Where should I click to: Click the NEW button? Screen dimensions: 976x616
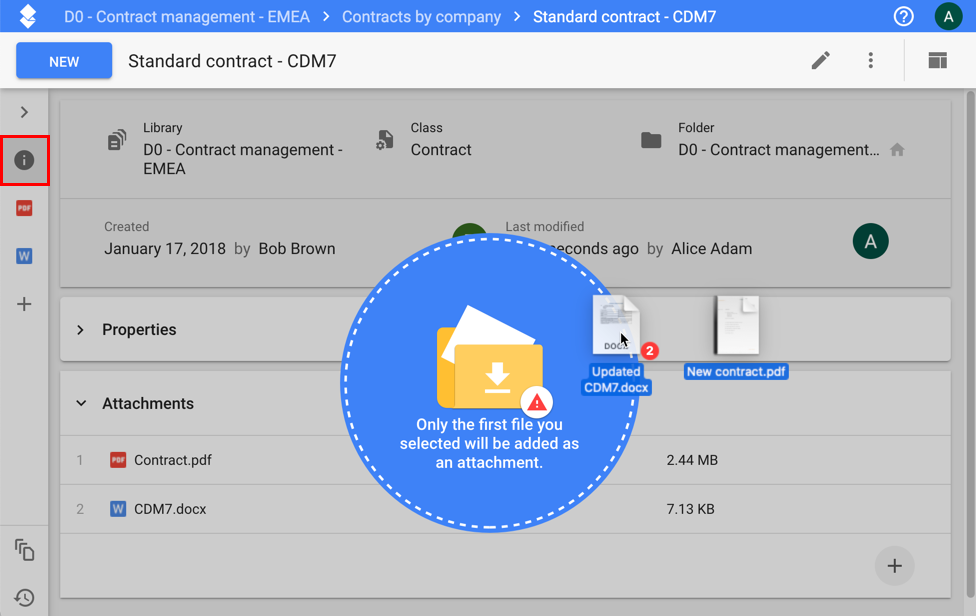pos(64,61)
